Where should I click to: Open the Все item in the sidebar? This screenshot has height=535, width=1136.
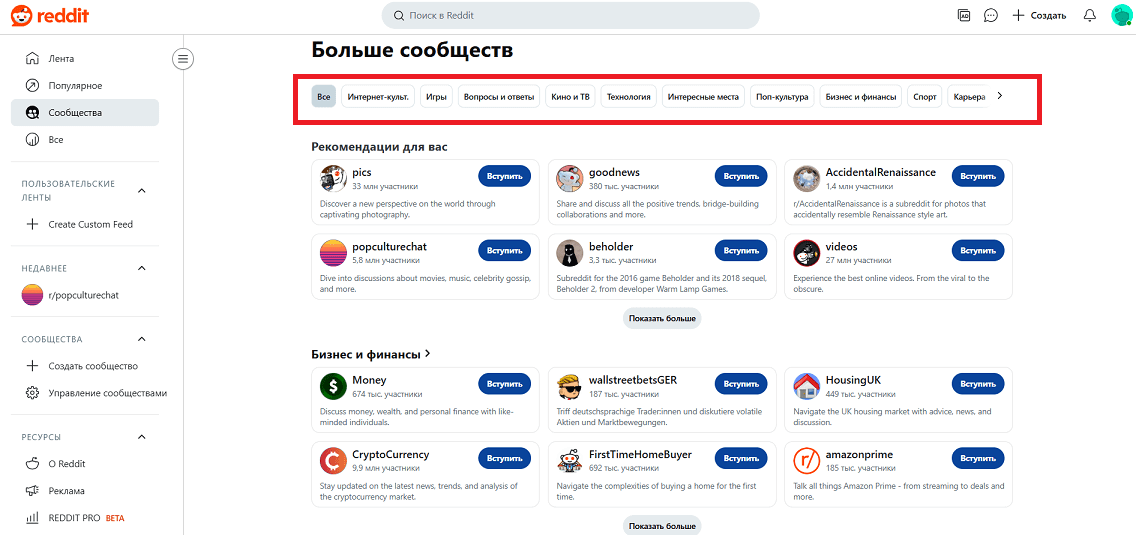click(85, 139)
